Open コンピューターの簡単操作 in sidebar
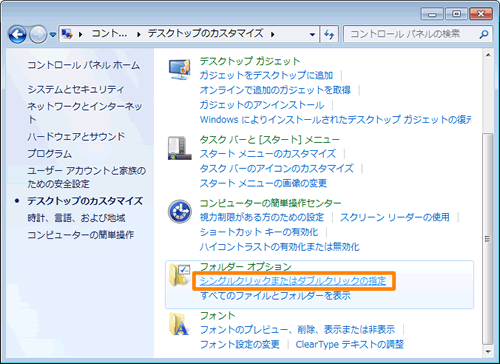This screenshot has width=500, height=364. (x=80, y=235)
